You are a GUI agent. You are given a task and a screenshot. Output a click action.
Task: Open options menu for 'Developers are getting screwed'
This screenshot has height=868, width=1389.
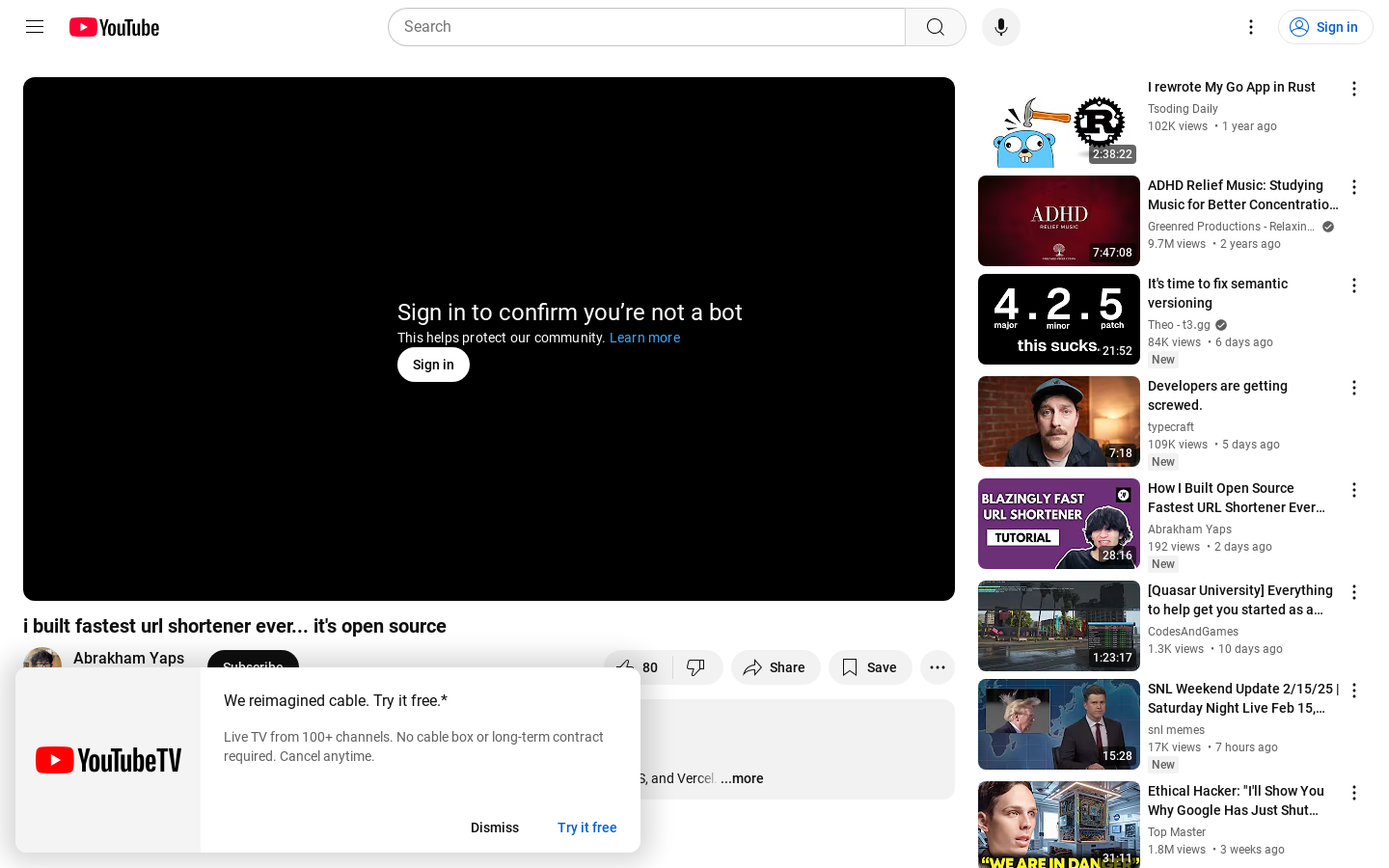click(1354, 388)
